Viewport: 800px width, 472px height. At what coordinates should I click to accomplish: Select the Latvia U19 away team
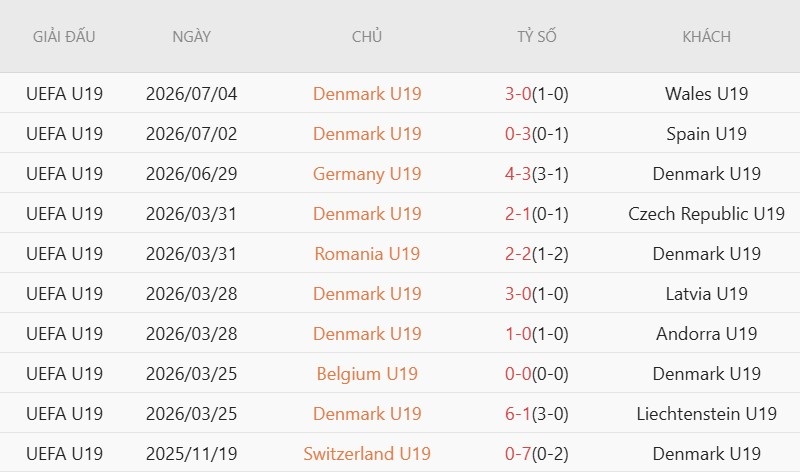706,294
